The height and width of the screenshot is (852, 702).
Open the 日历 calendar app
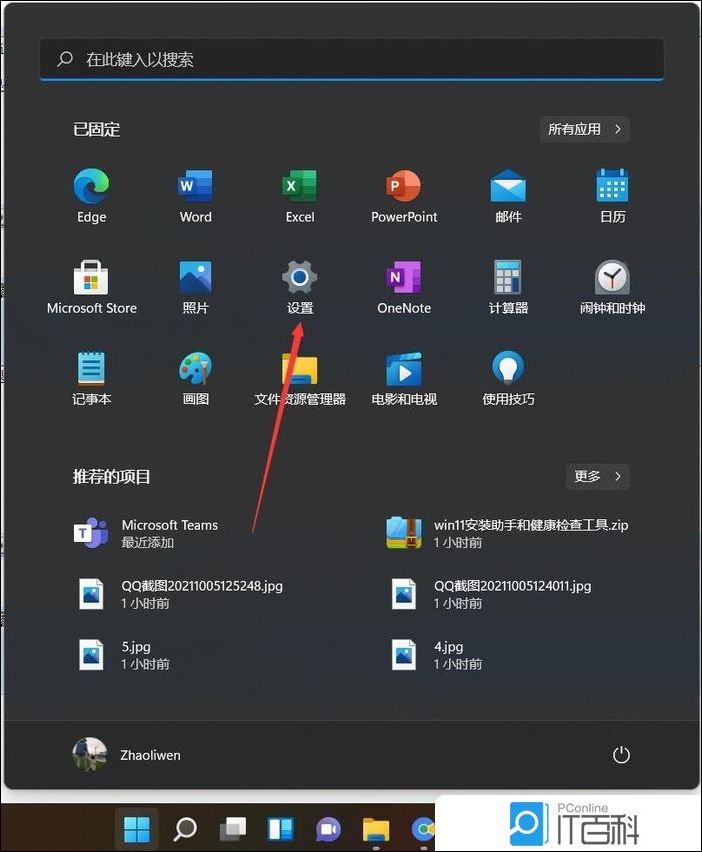click(x=612, y=196)
